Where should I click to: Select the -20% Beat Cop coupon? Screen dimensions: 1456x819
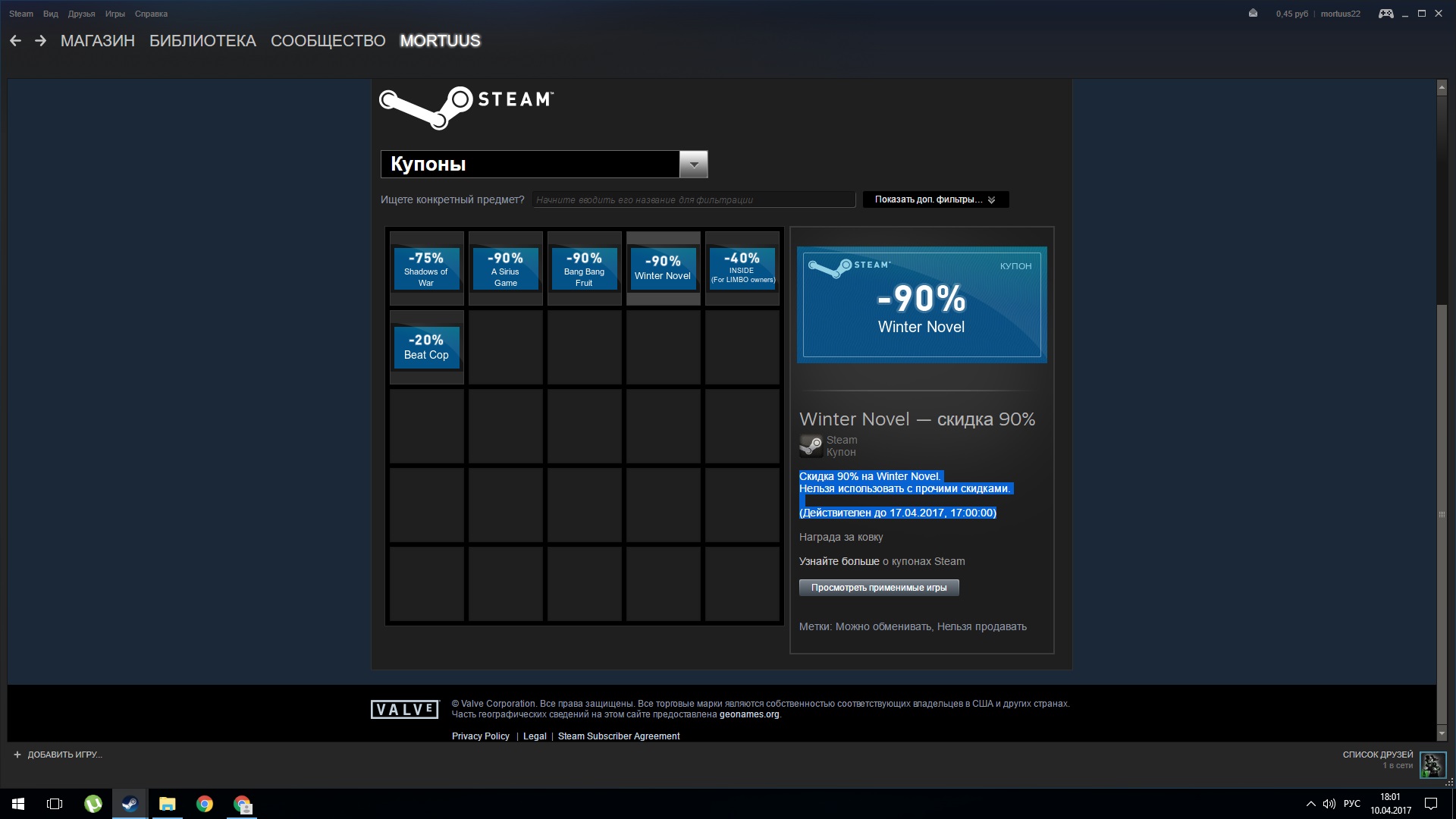pos(426,347)
